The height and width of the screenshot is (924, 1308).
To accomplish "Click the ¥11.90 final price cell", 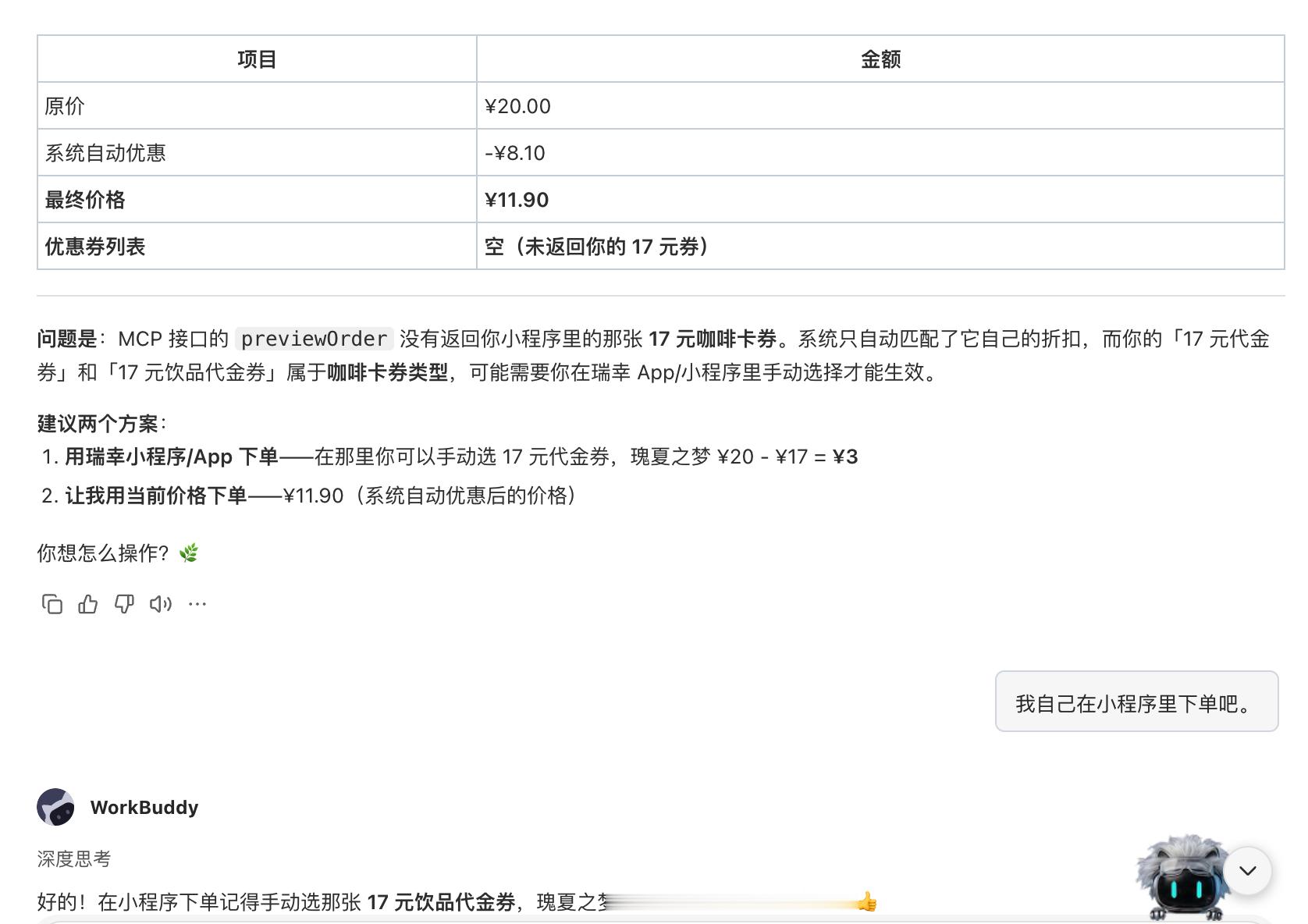I will pyautogui.click(x=880, y=200).
